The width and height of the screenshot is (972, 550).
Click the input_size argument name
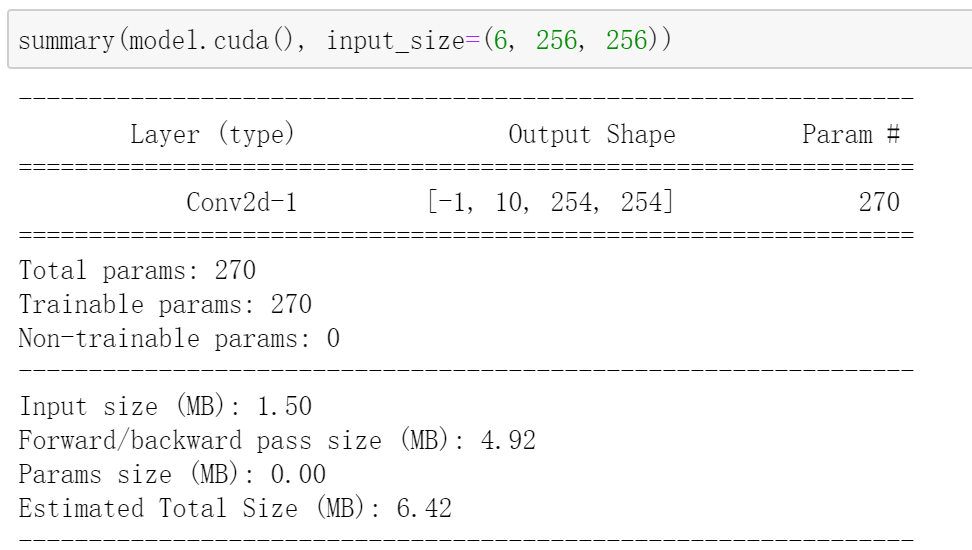395,41
